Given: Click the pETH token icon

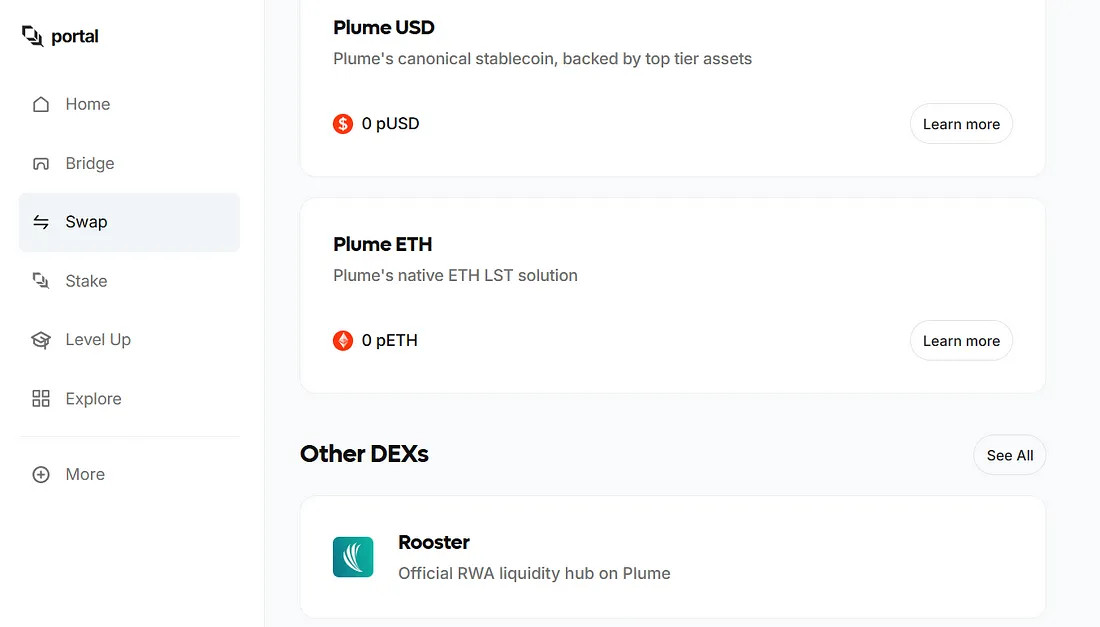Looking at the screenshot, I should point(343,341).
